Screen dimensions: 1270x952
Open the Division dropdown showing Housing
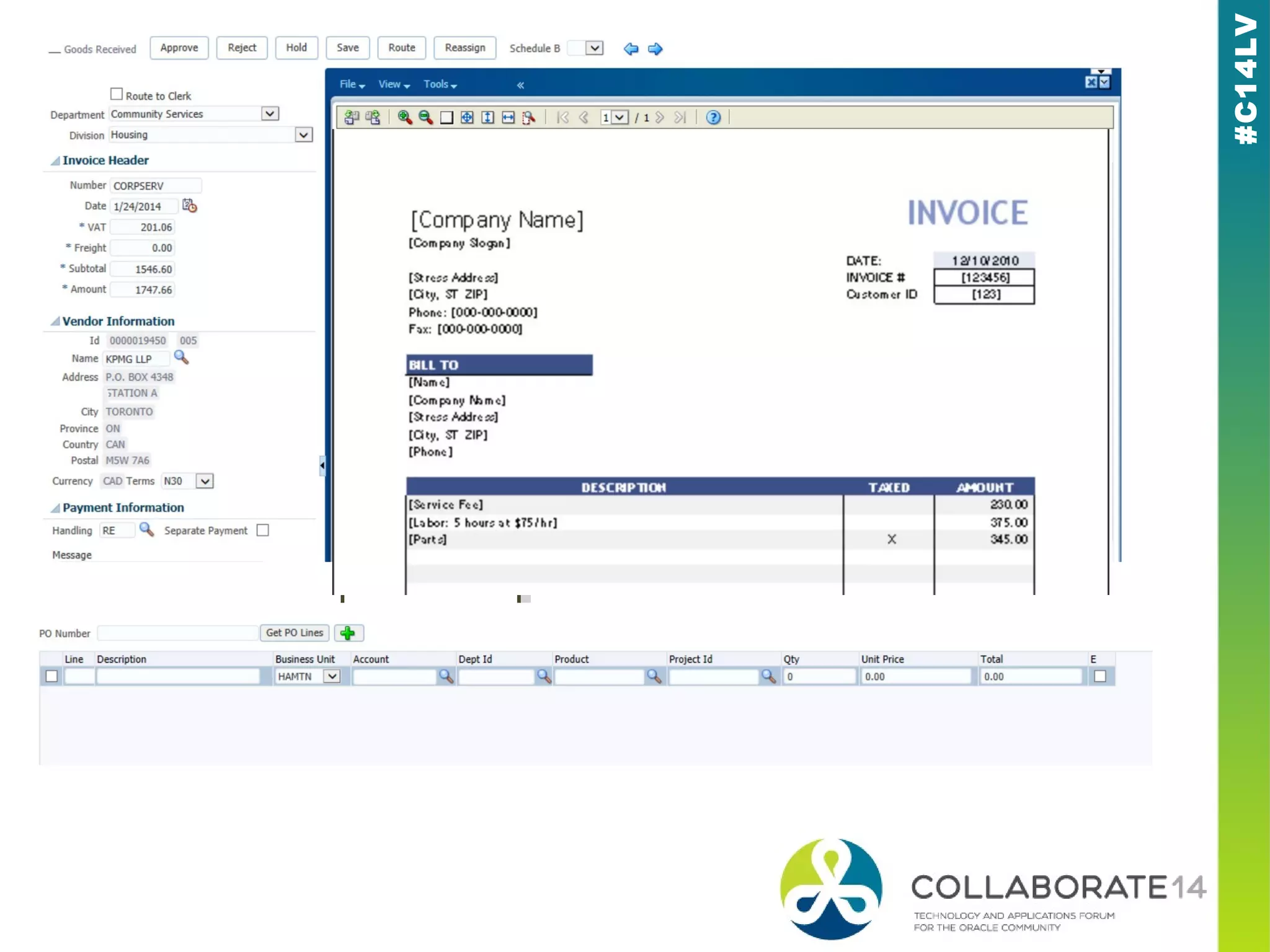(303, 134)
